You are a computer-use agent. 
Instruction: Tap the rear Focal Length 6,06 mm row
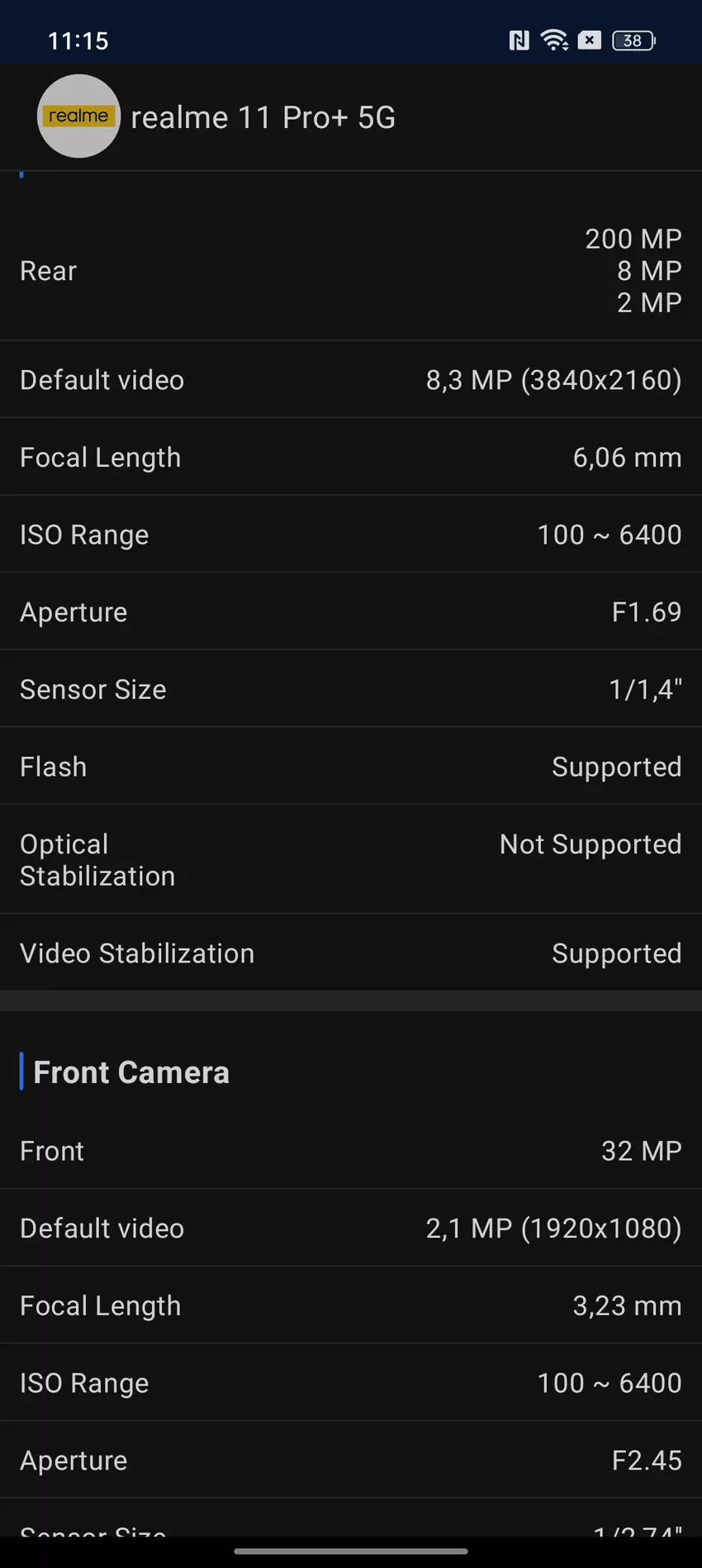click(x=351, y=457)
